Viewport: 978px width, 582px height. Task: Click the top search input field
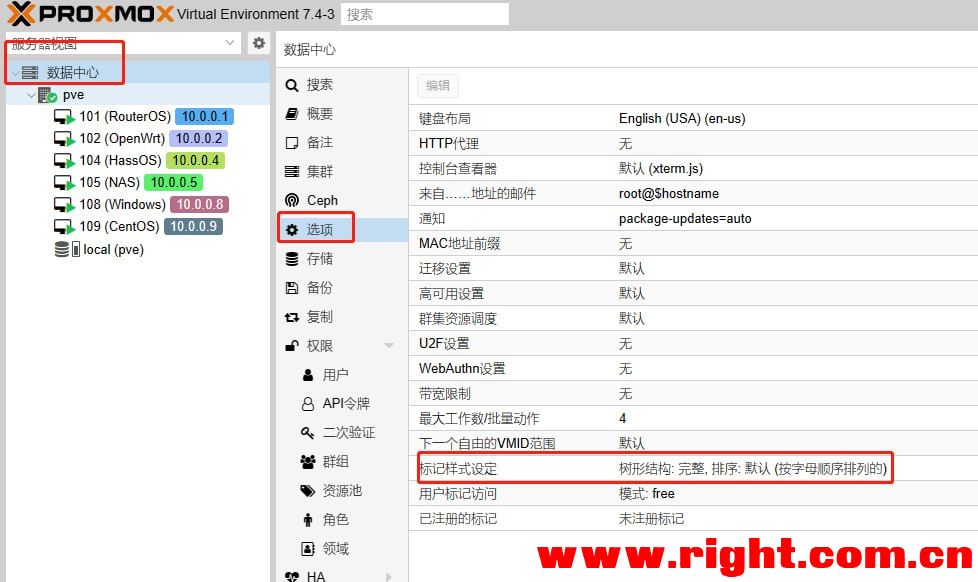coord(424,14)
